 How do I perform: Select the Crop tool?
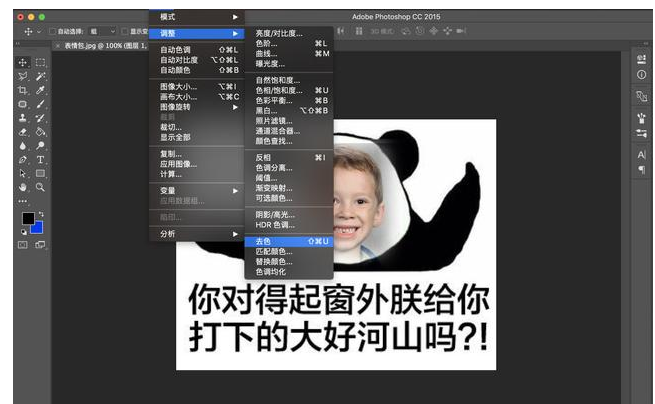coord(23,90)
